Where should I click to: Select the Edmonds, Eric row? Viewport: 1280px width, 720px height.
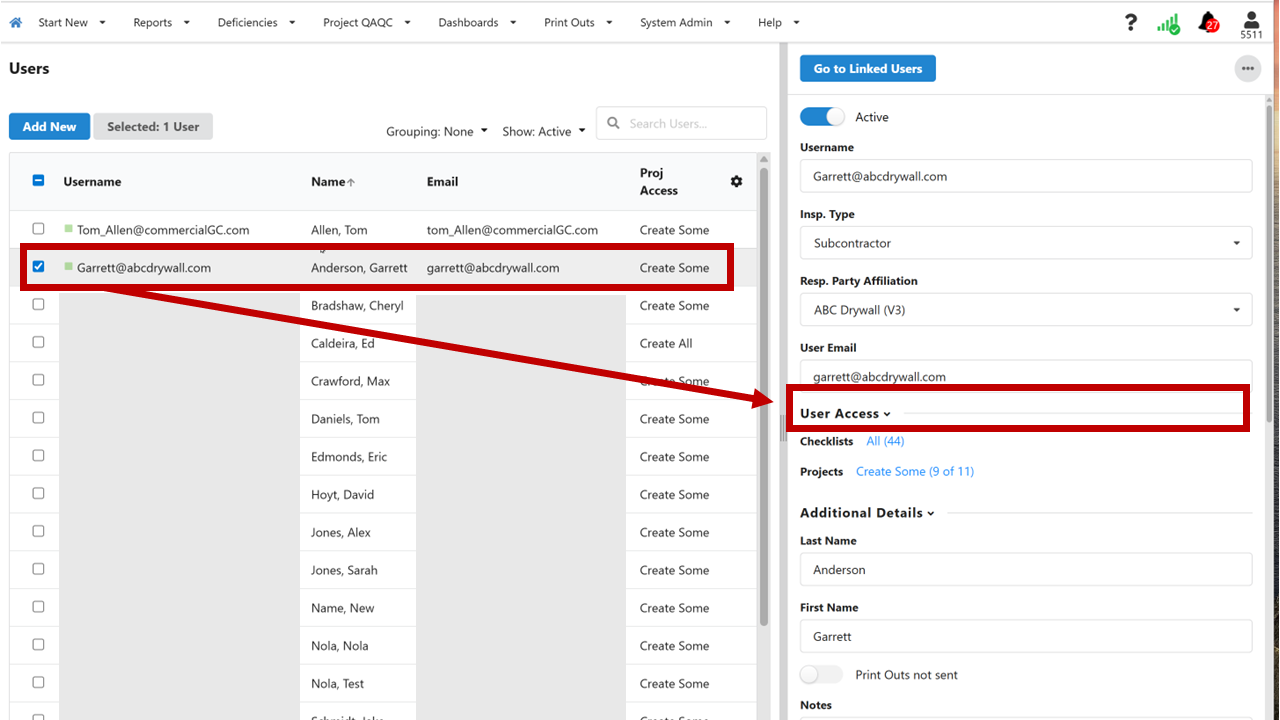(383, 457)
